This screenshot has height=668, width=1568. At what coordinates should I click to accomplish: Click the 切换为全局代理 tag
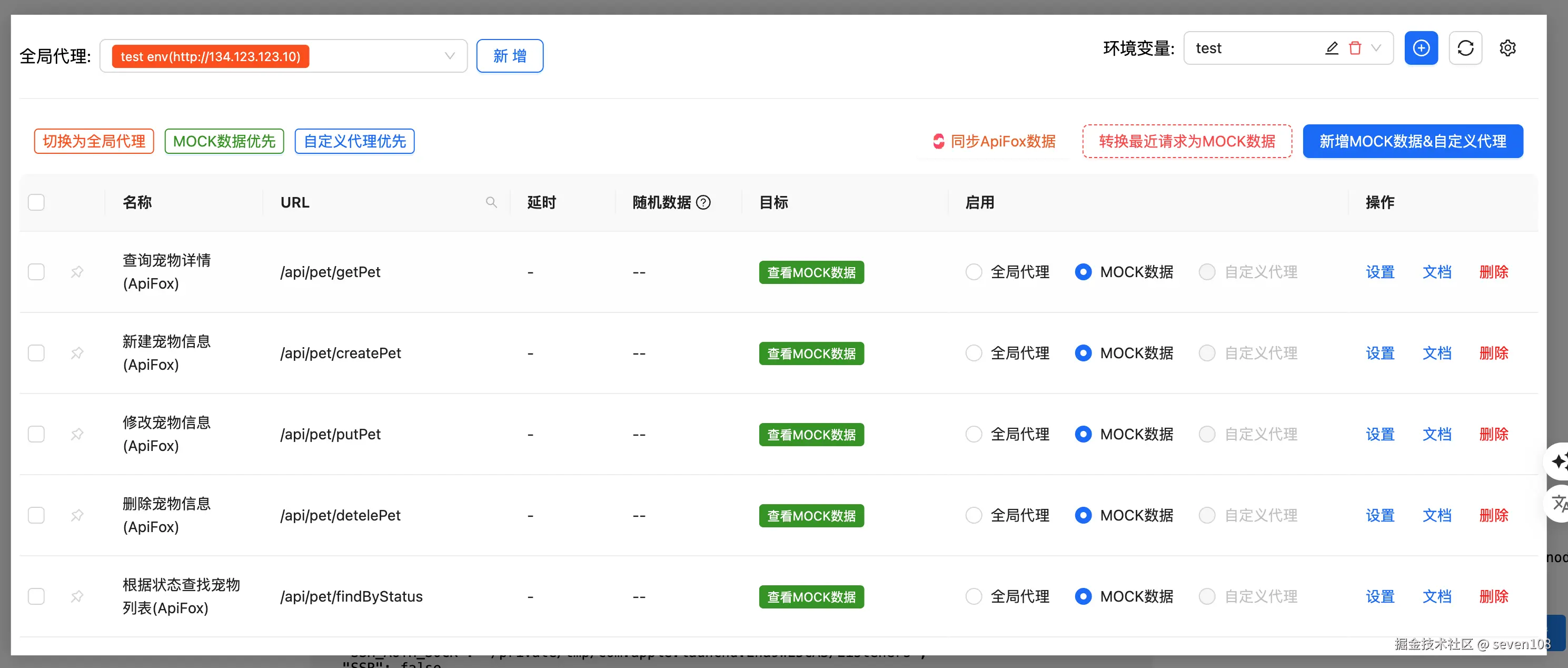94,141
